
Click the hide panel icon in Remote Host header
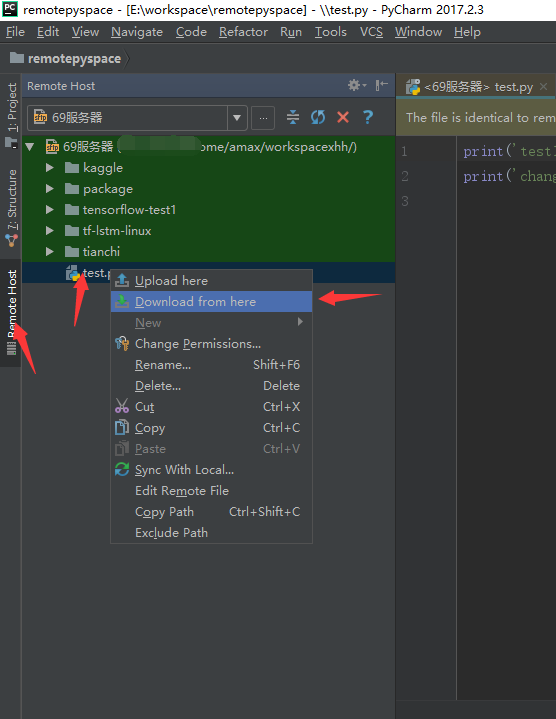381,85
